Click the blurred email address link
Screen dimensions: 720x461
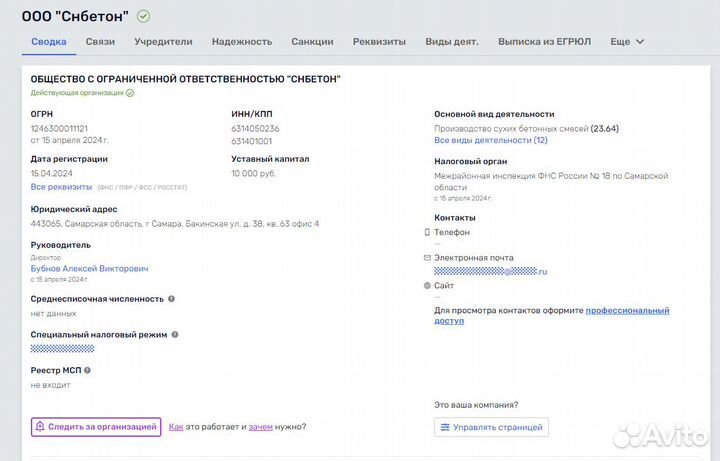pos(490,271)
